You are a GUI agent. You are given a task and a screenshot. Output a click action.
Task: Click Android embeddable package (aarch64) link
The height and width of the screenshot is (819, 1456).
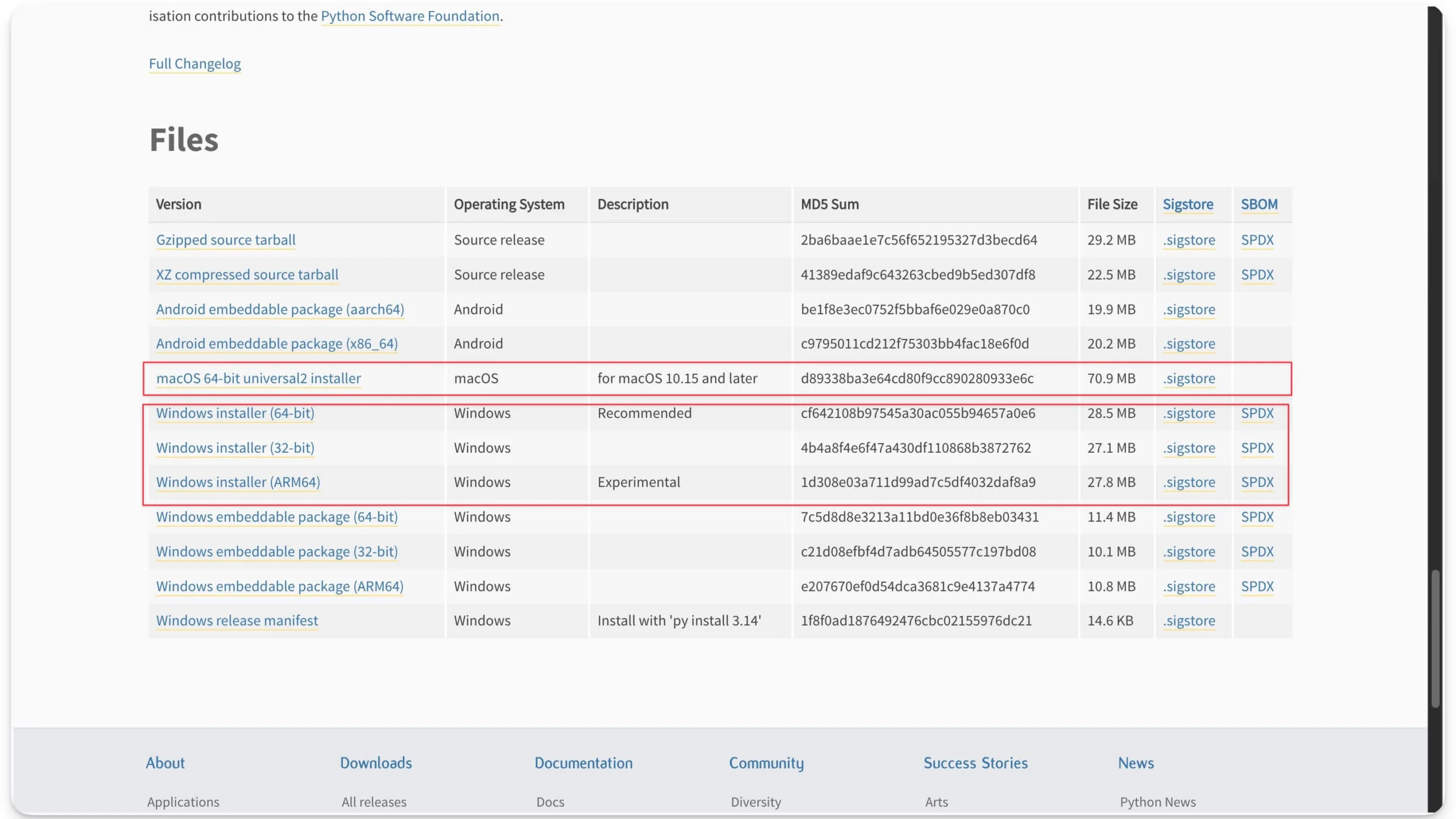click(x=280, y=309)
